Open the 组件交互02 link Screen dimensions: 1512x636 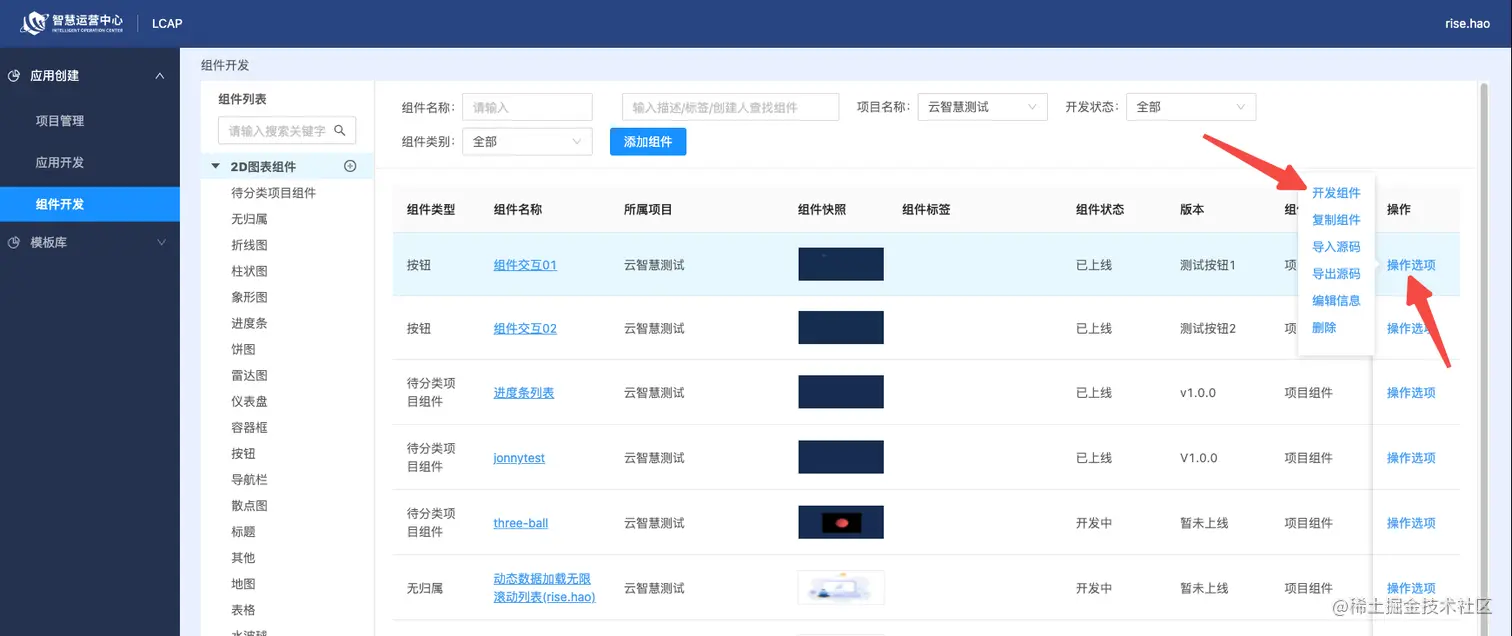coord(525,328)
